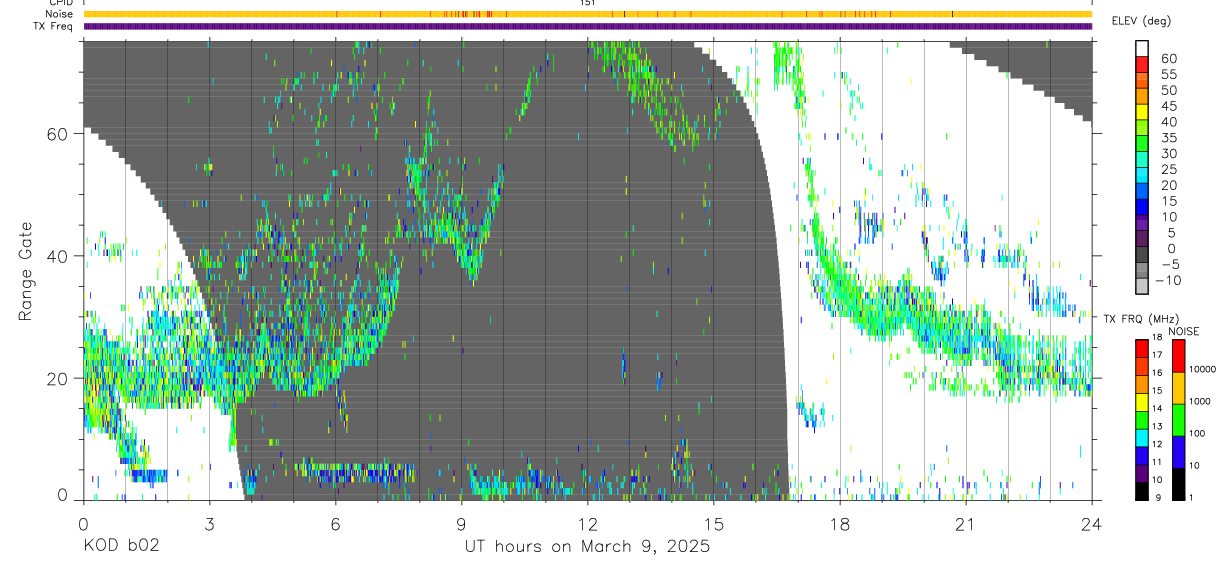
Task: Click the 'ELEV (deg)' color bar title
Action: point(1141,21)
